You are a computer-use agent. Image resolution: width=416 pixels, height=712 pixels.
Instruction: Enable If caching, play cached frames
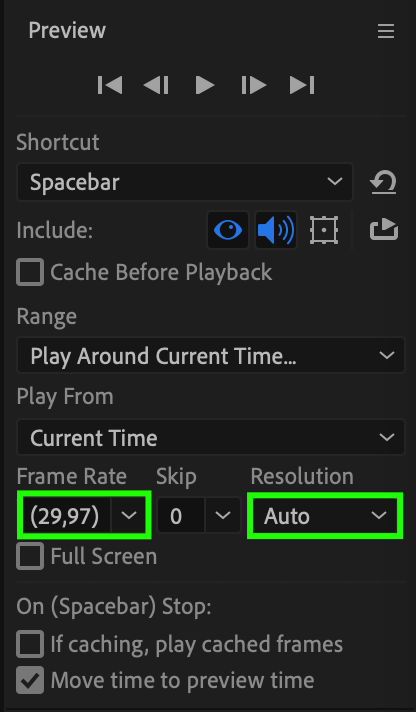click(x=30, y=644)
